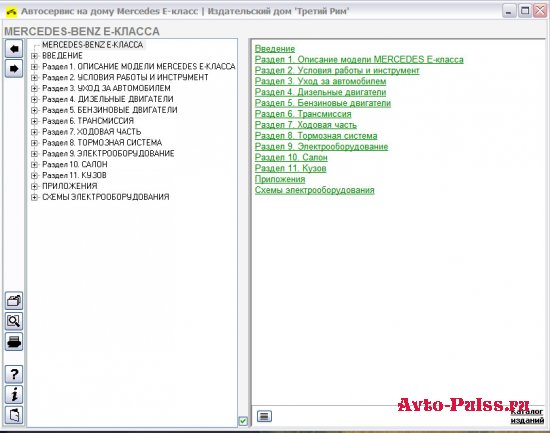550x433 pixels.
Task: Open link Раздел 4. Дизельные двигатели
Action: click(x=320, y=92)
